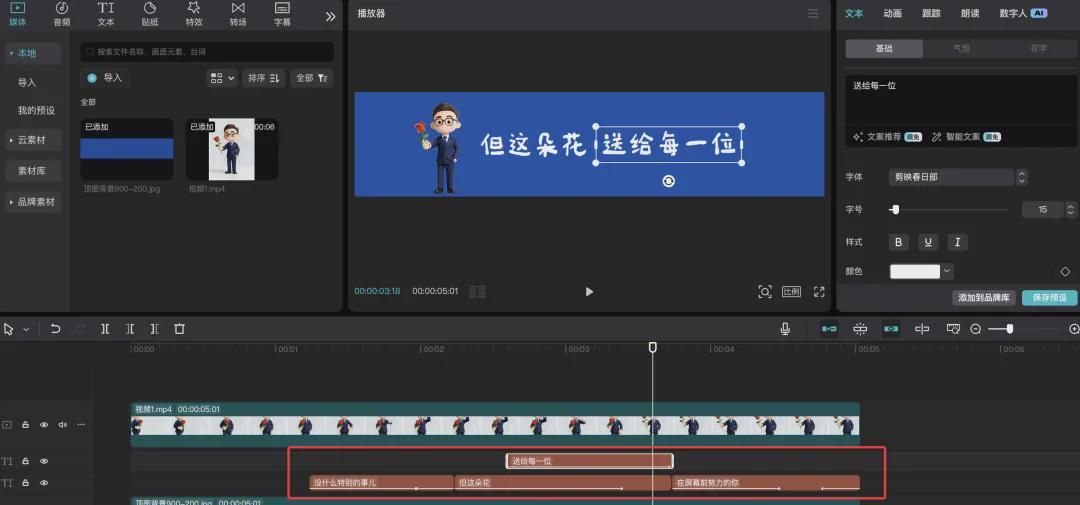This screenshot has width=1080, height=505.
Task: Delete selected clip with trash icon
Action: click(179, 329)
